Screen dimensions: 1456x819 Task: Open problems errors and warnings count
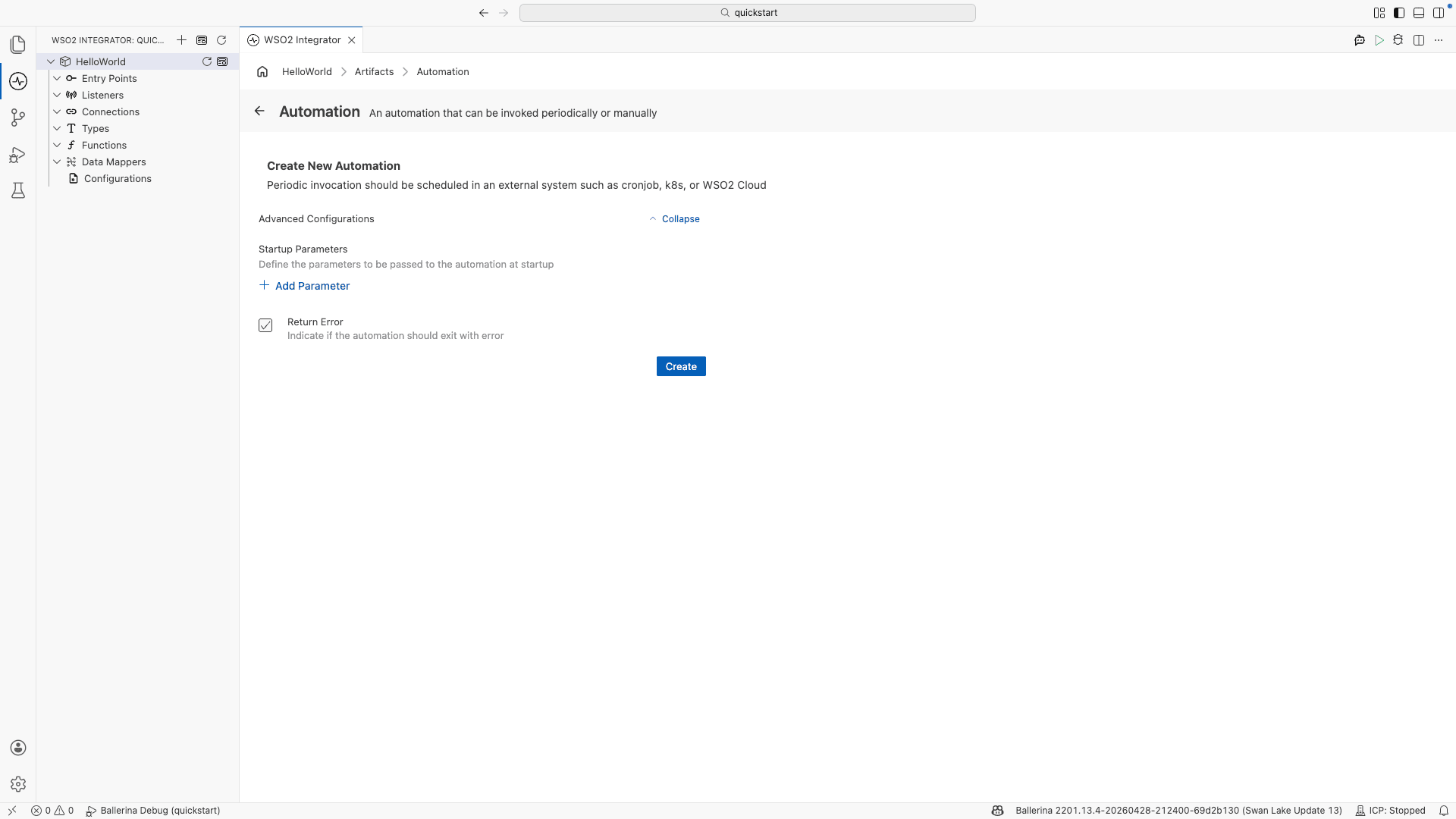pyautogui.click(x=52, y=811)
